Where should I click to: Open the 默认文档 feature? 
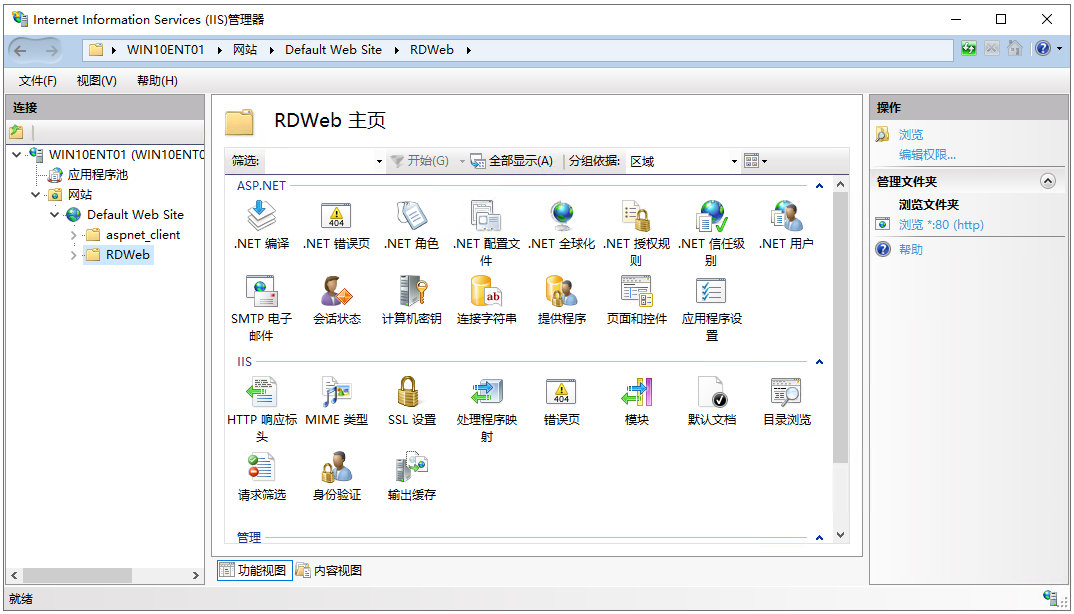pos(711,401)
